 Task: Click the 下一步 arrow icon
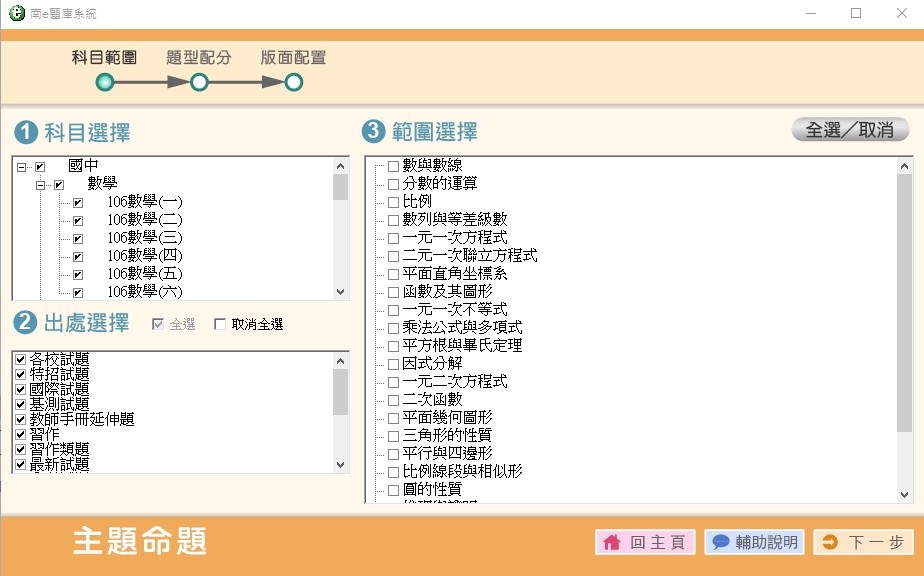(830, 543)
